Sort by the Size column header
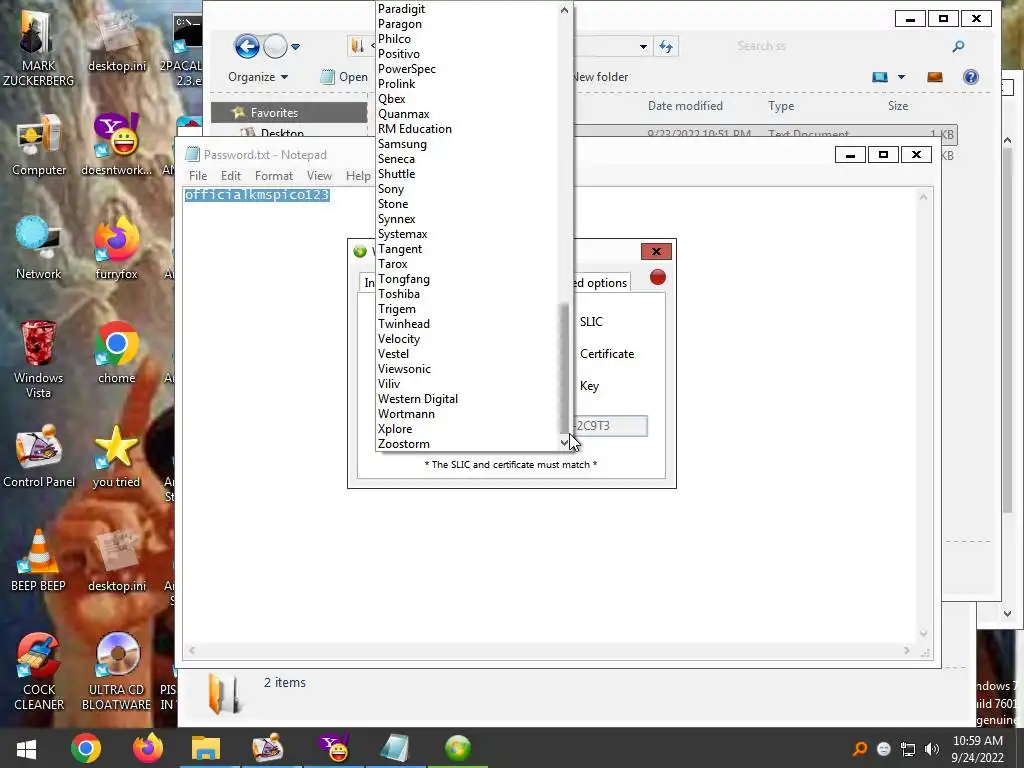The width and height of the screenshot is (1024, 768). coord(897,106)
